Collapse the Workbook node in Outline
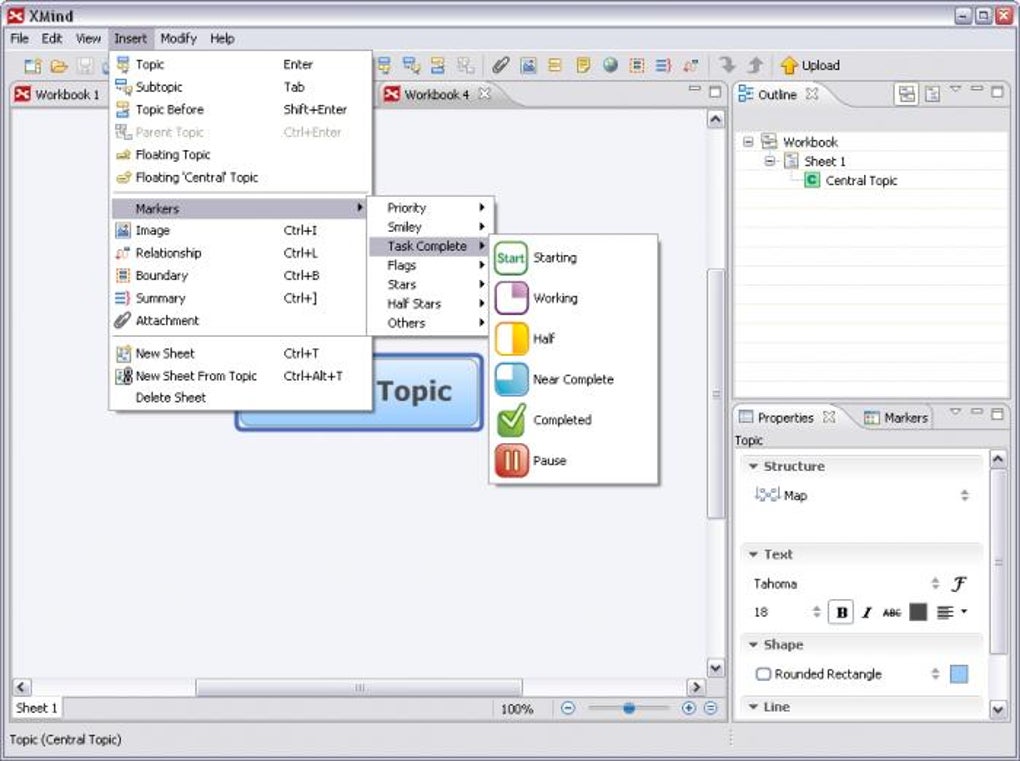Image resolution: width=1020 pixels, height=761 pixels. pos(748,142)
